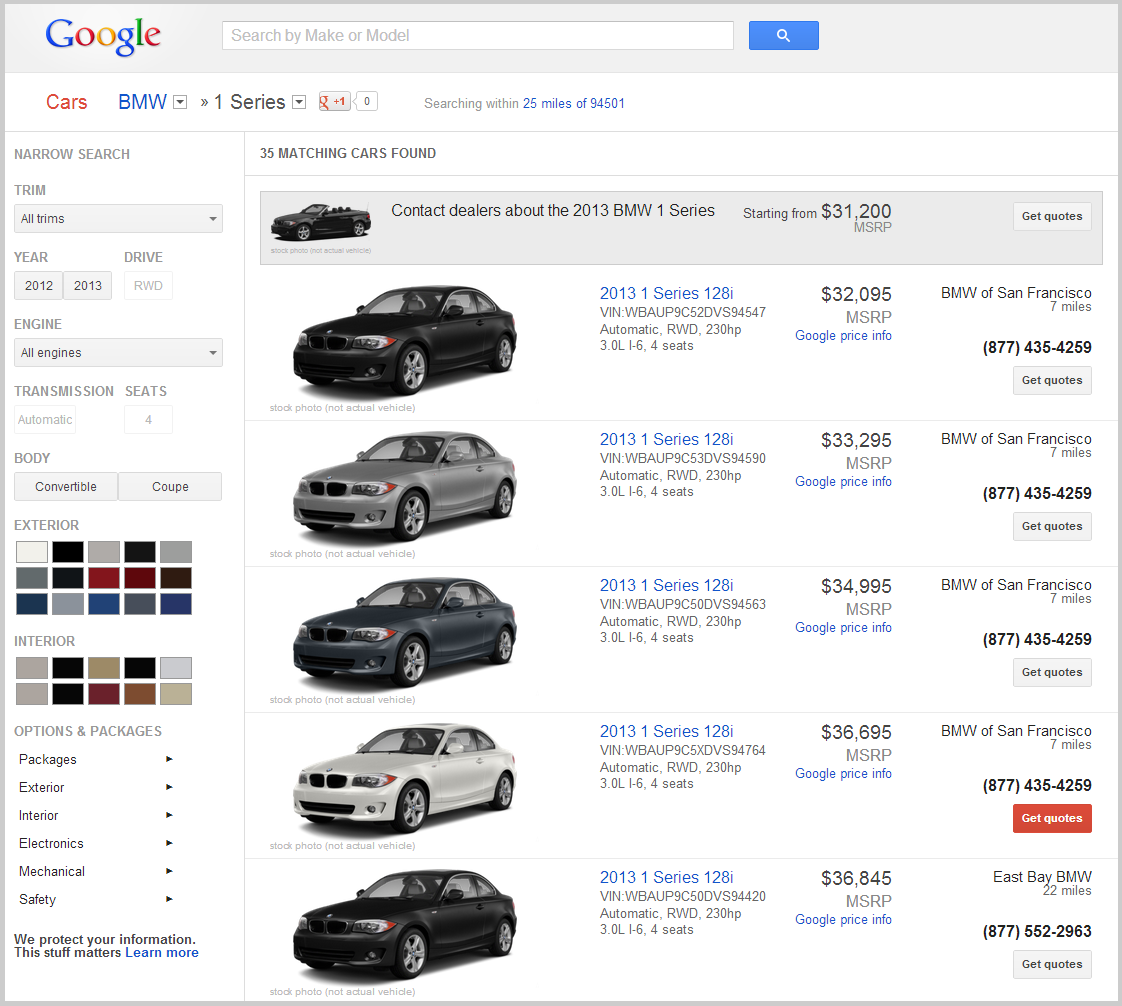This screenshot has height=1006, width=1122.
Task: Expand the Electronics options submenu
Action: 95,844
